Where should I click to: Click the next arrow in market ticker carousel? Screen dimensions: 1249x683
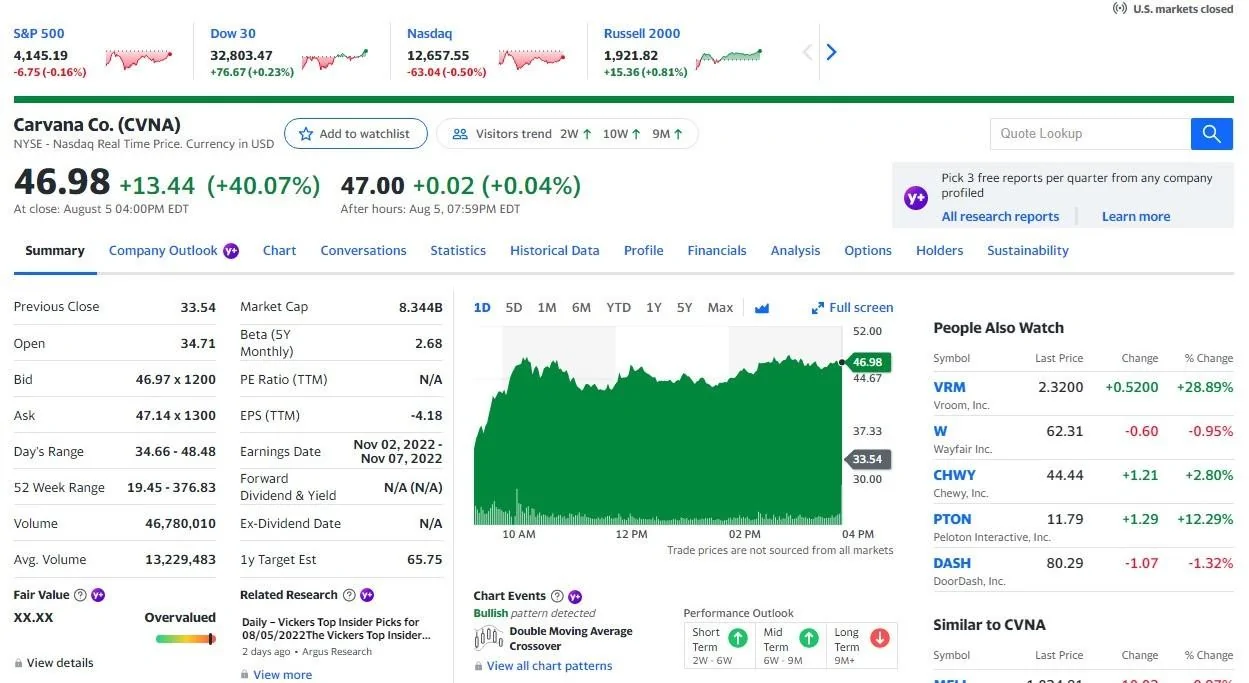pos(831,52)
